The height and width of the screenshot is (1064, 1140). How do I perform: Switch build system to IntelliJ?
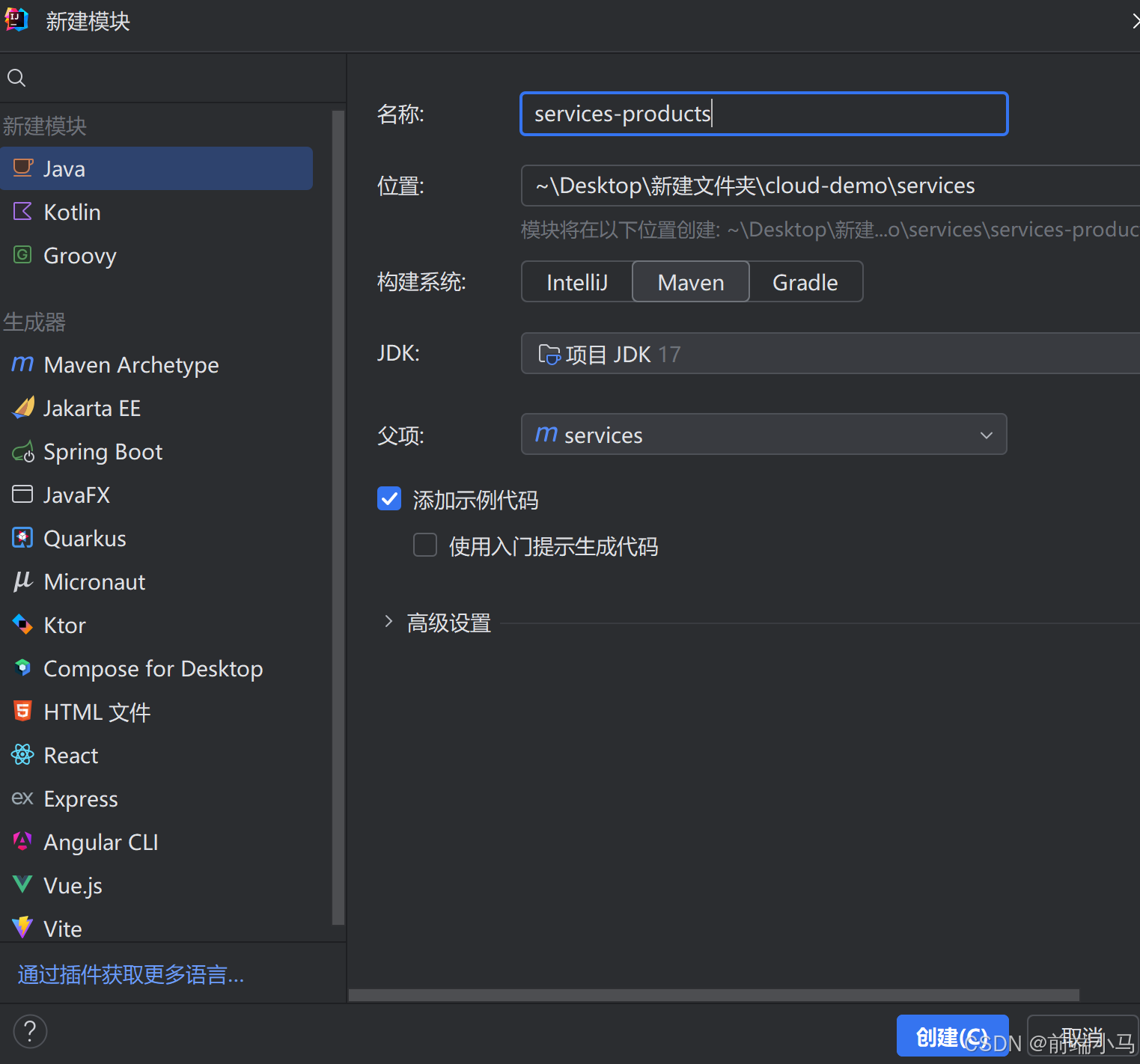(577, 282)
